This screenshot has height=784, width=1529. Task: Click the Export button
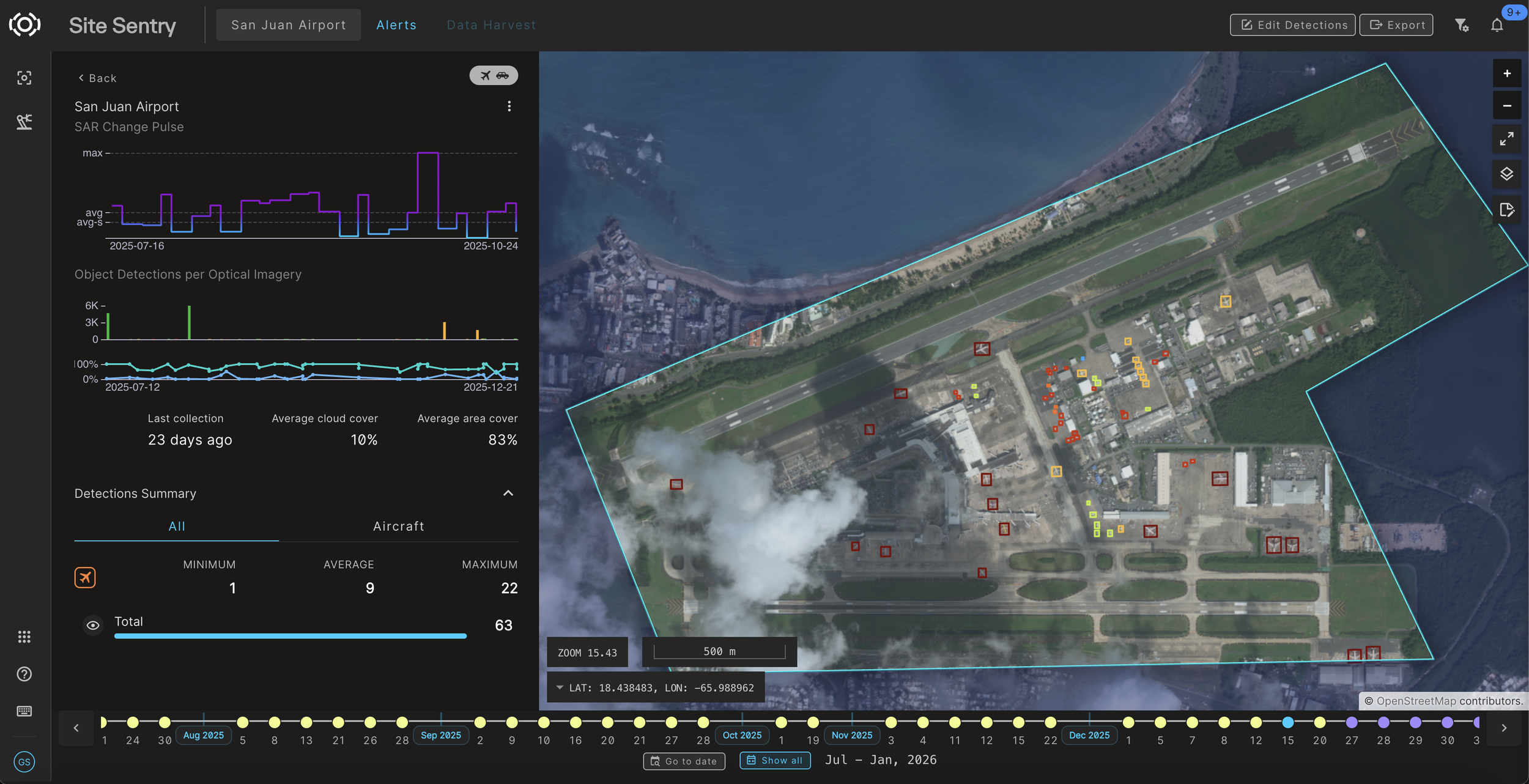pyautogui.click(x=1396, y=24)
